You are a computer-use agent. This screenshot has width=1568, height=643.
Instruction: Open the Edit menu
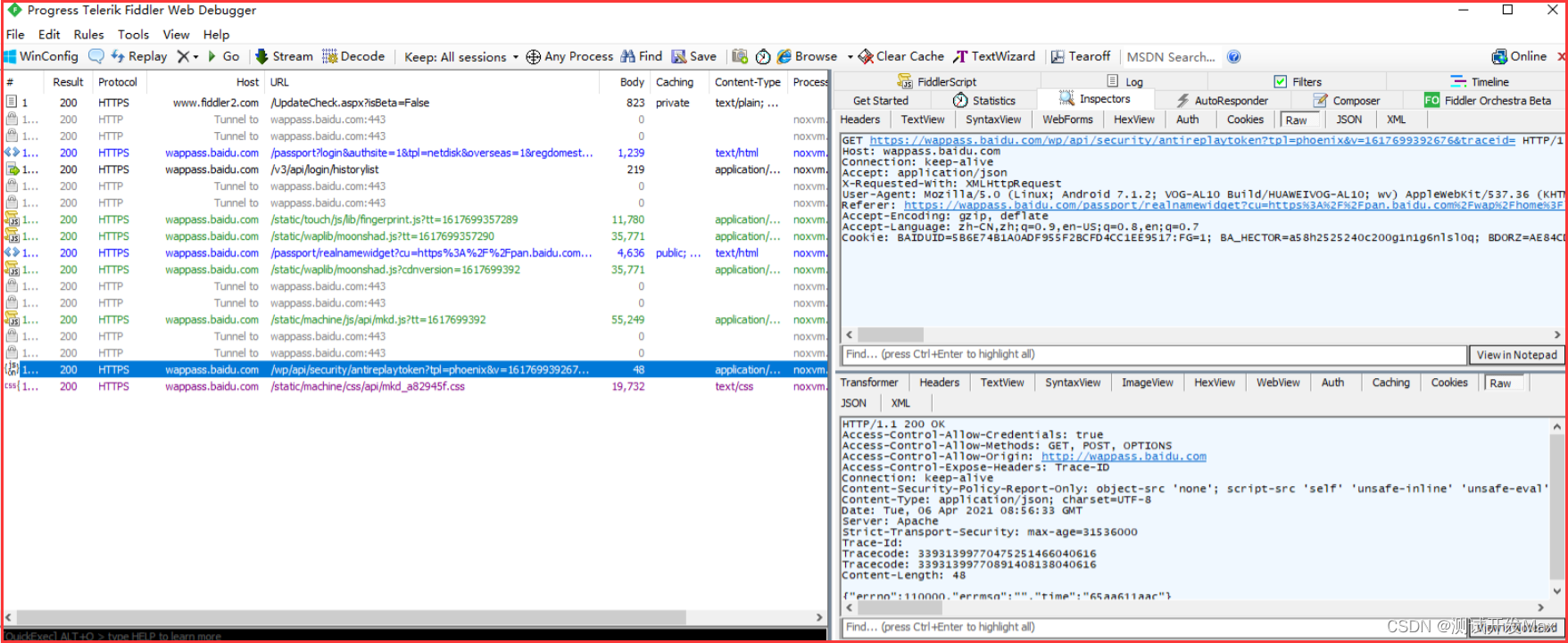(x=49, y=35)
